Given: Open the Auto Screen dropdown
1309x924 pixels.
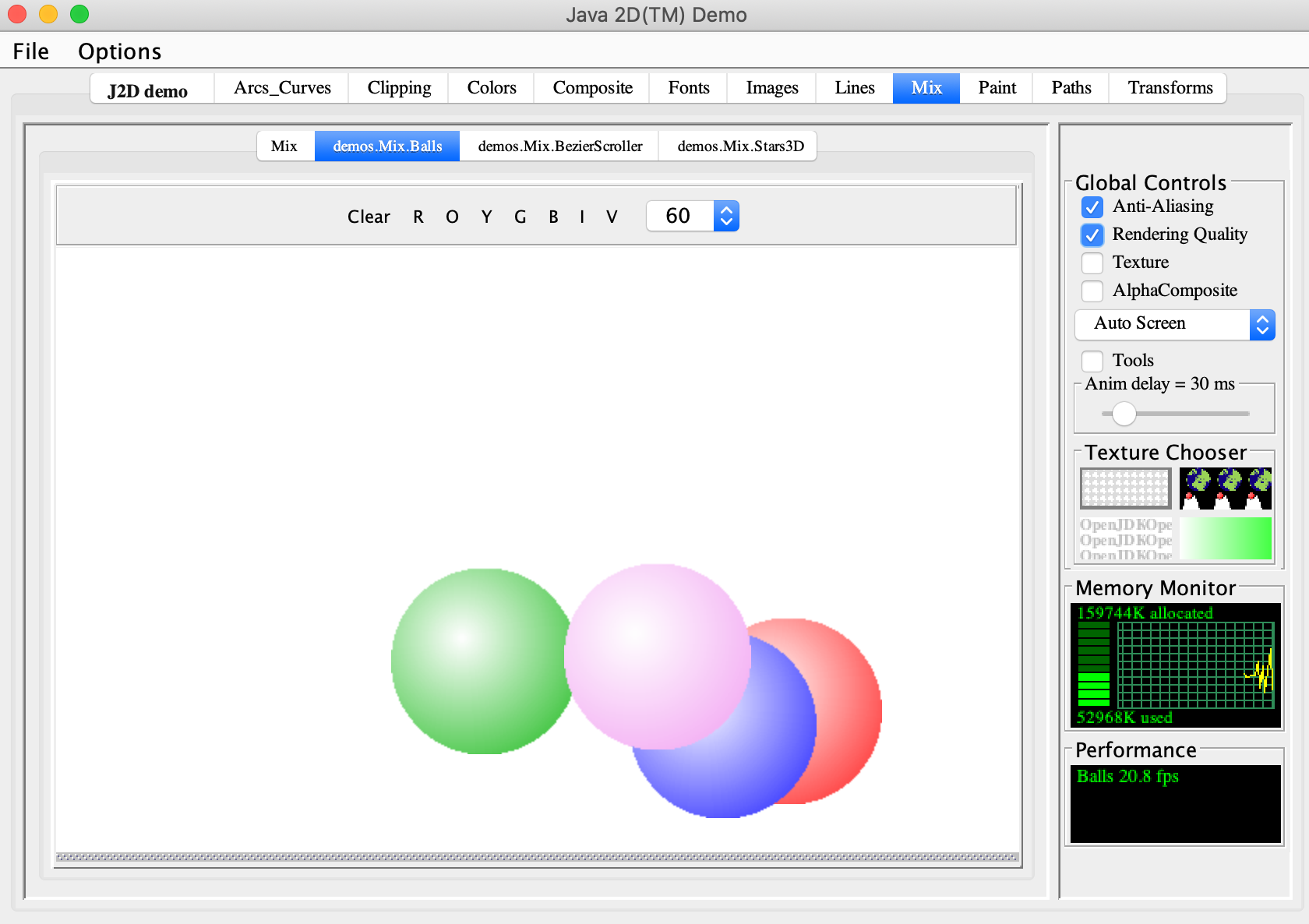Looking at the screenshot, I should click(1174, 324).
